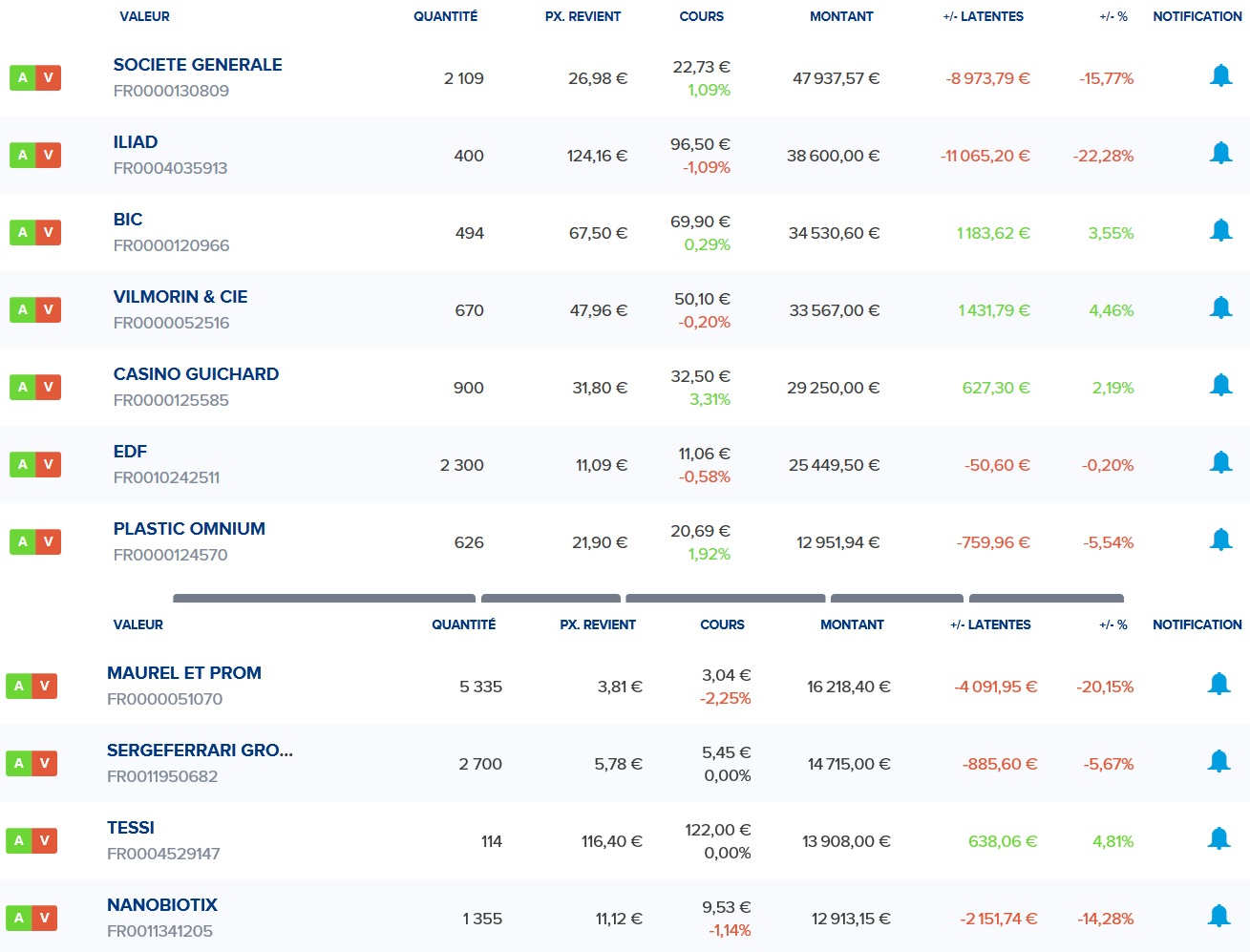Sort by the top +/- LATENTES header
Image resolution: width=1250 pixels, height=952 pixels.
pyautogui.click(x=983, y=16)
